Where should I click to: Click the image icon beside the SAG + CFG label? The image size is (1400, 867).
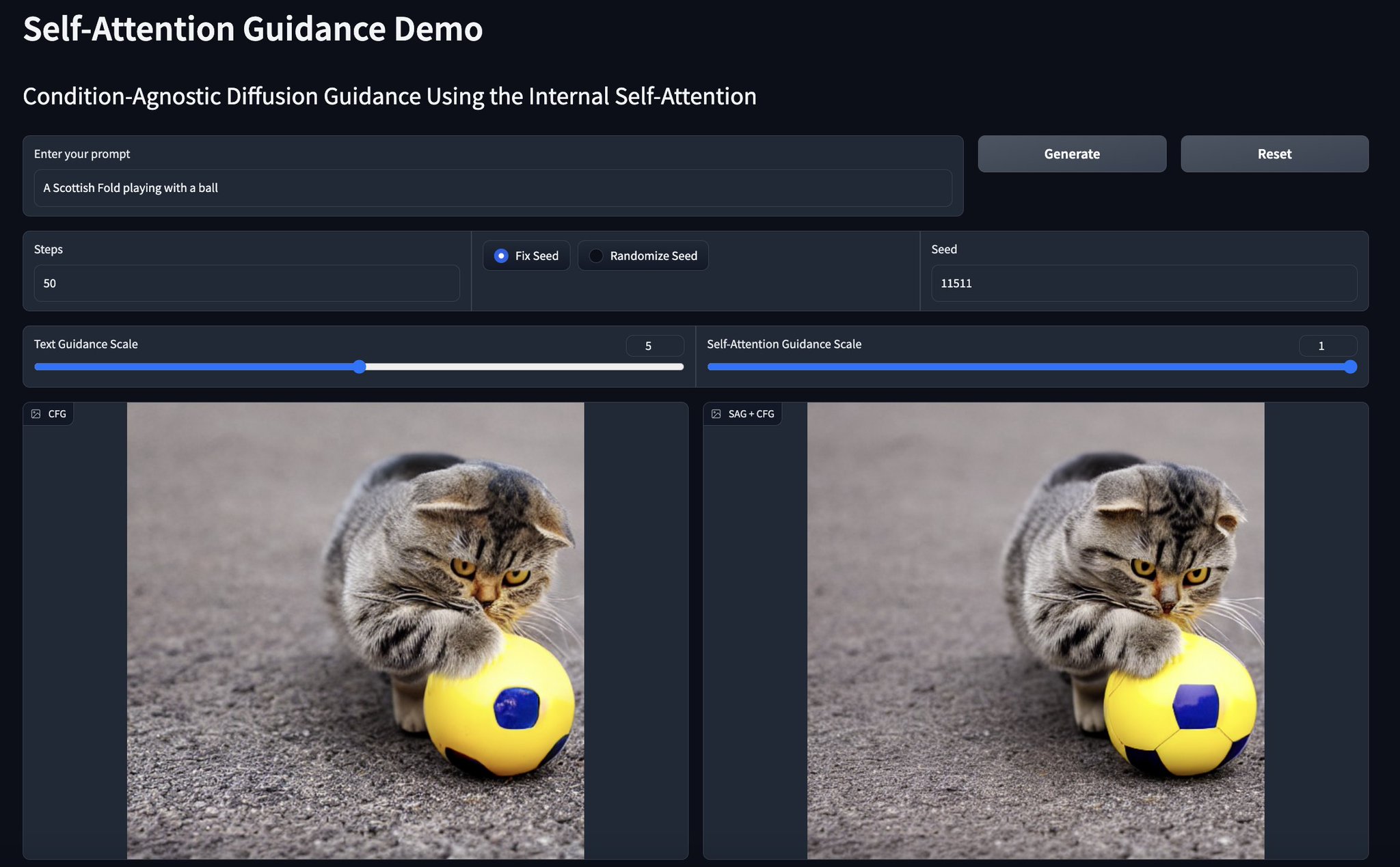pyautogui.click(x=717, y=413)
